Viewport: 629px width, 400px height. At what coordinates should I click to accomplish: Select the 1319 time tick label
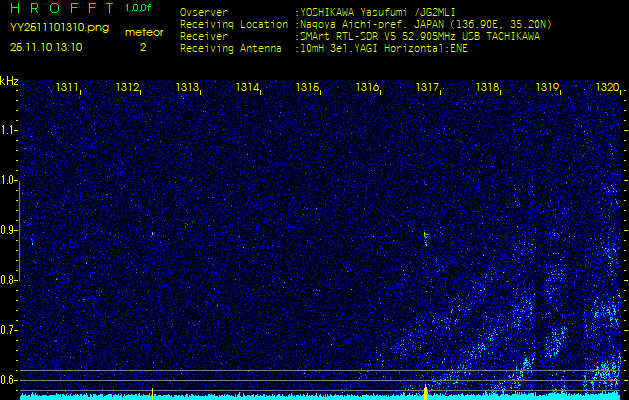click(547, 88)
